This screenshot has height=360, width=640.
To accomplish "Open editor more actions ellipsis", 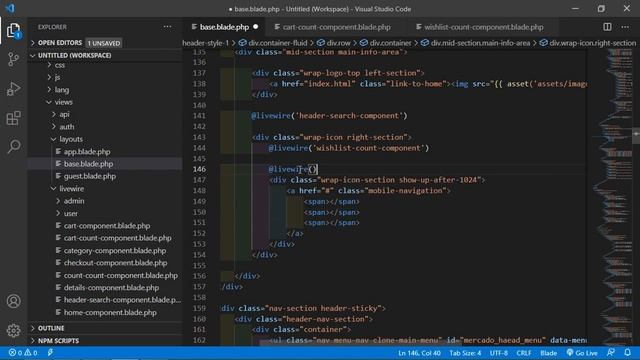I will pos(625,27).
